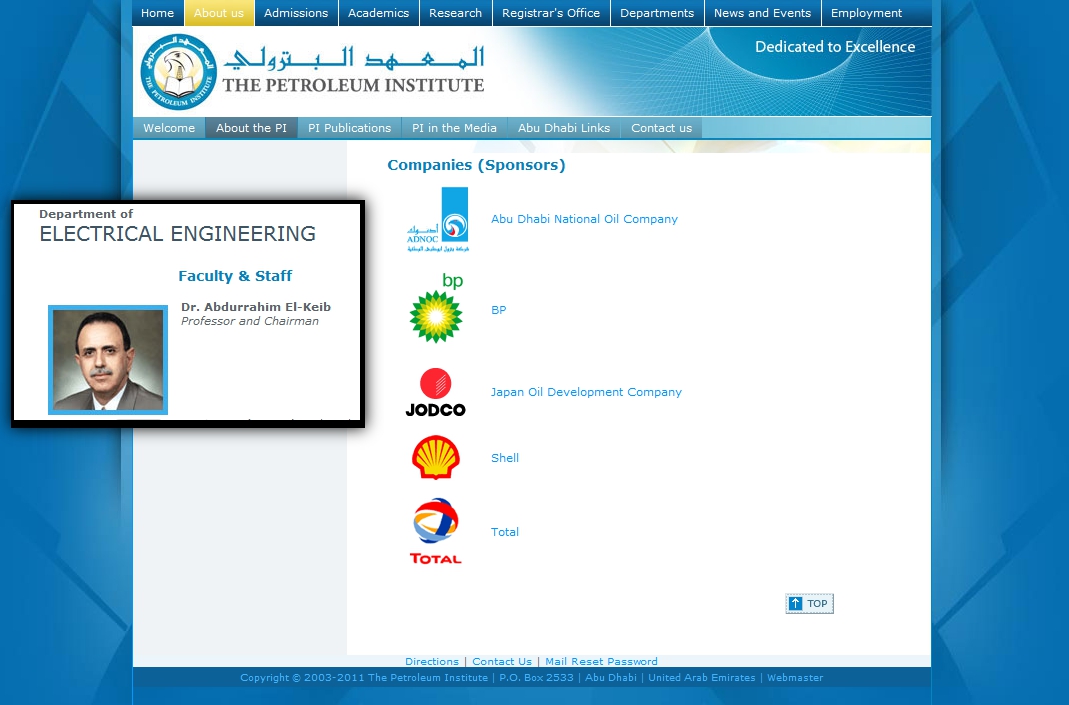Image resolution: width=1069 pixels, height=705 pixels.
Task: Click the Faculty & Staff heading
Action: (x=235, y=275)
